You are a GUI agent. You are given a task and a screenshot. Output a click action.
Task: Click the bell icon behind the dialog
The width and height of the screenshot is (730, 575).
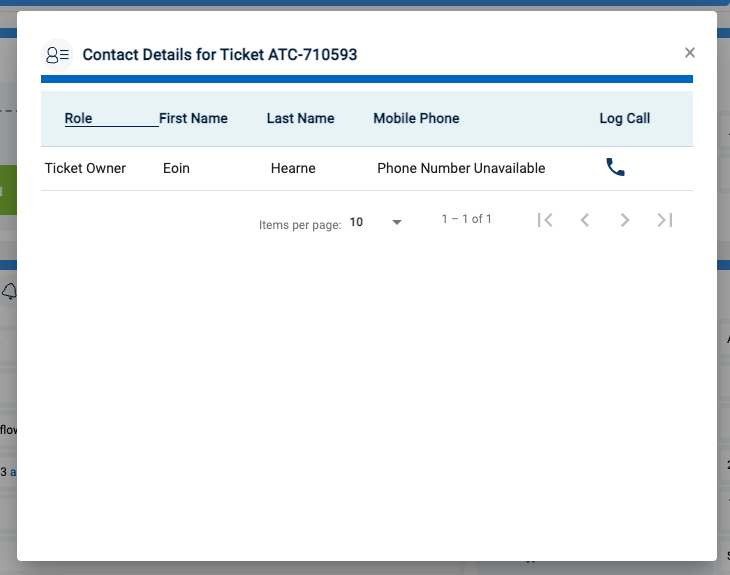pos(10,291)
